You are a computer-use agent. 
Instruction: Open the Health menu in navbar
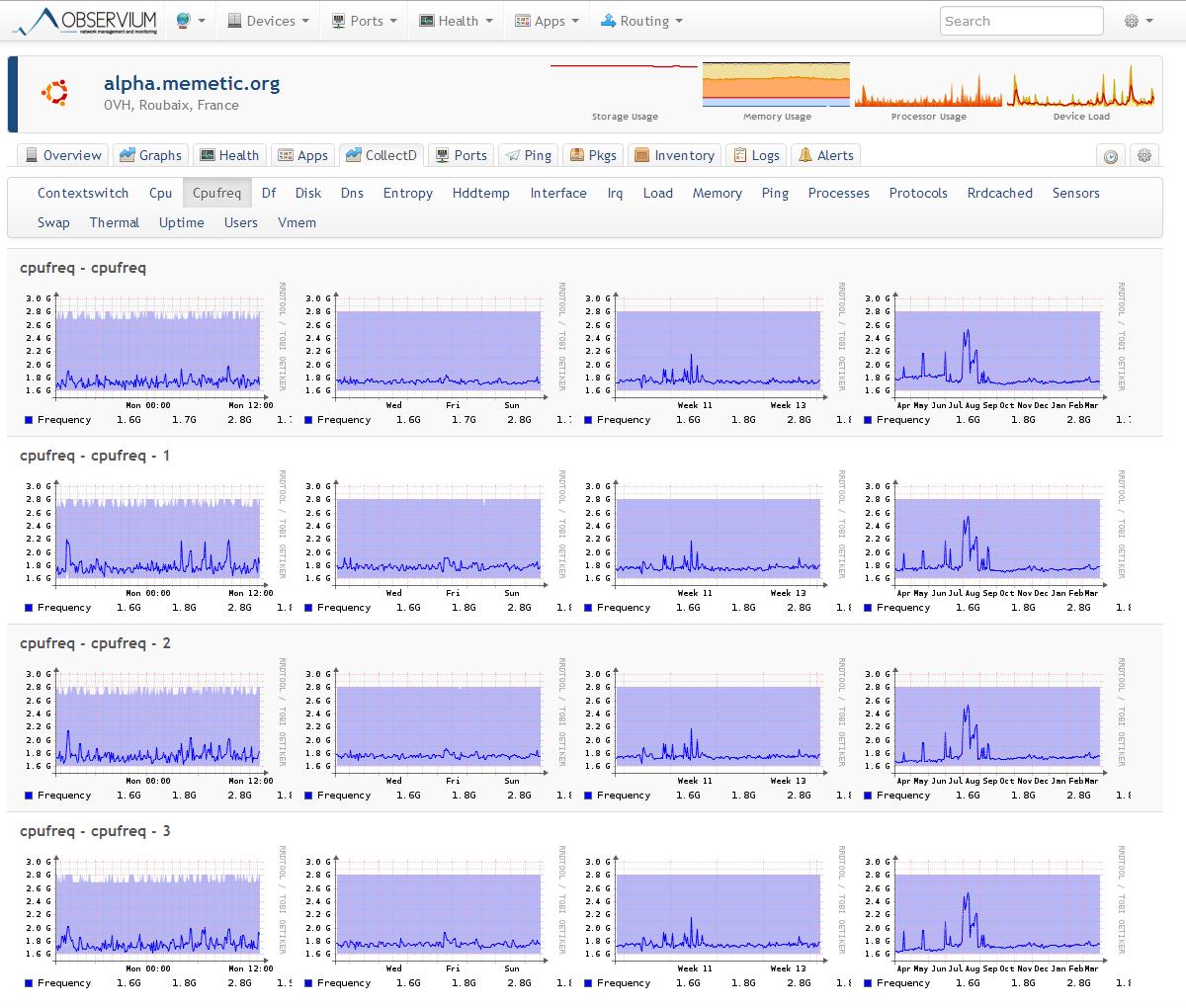456,21
